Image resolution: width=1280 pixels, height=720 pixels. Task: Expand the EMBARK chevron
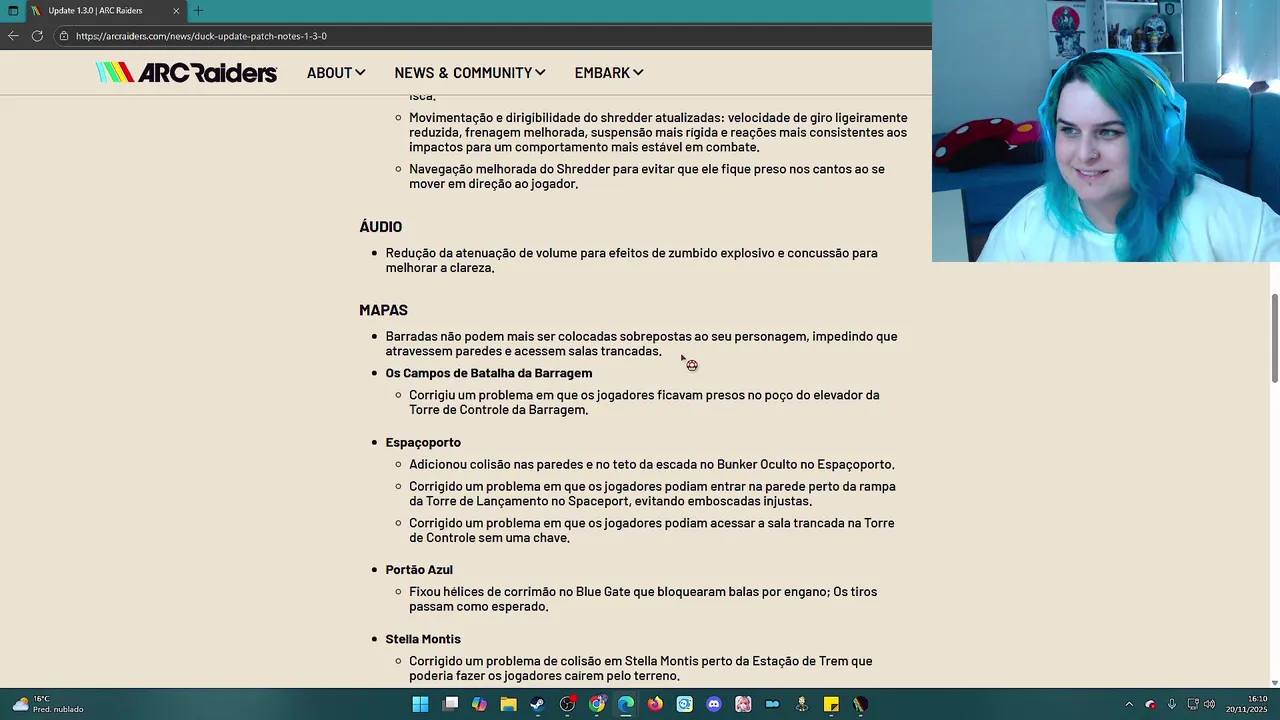[638, 73]
